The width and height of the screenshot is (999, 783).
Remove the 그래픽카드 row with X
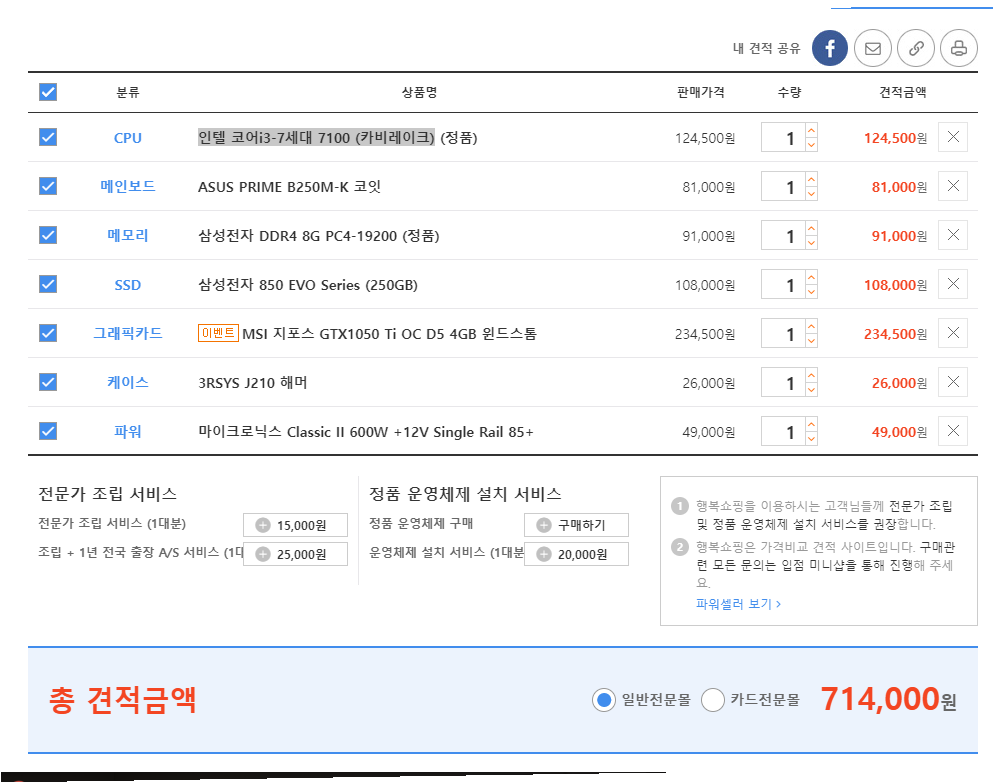point(953,333)
